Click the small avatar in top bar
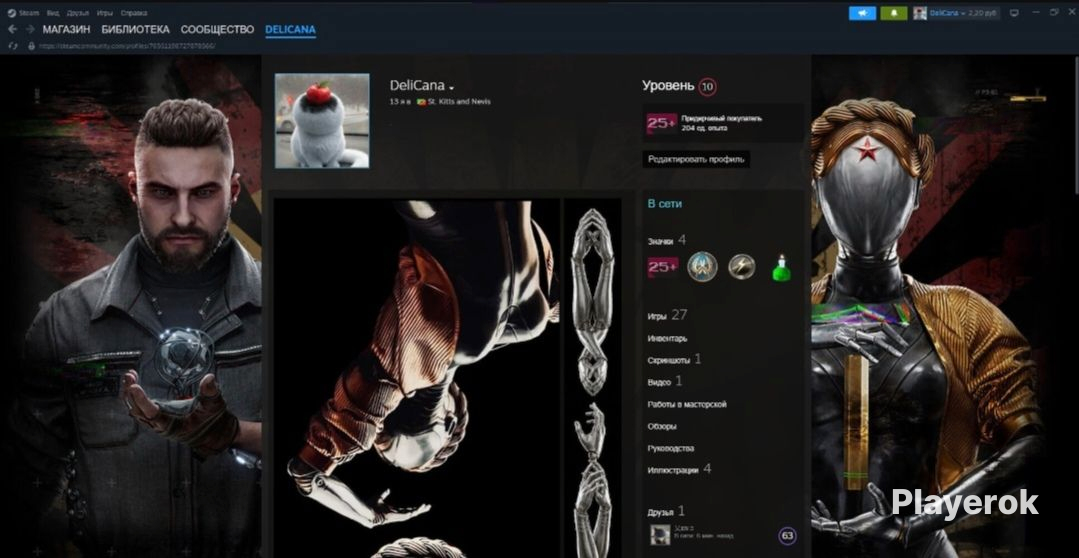 pos(920,13)
